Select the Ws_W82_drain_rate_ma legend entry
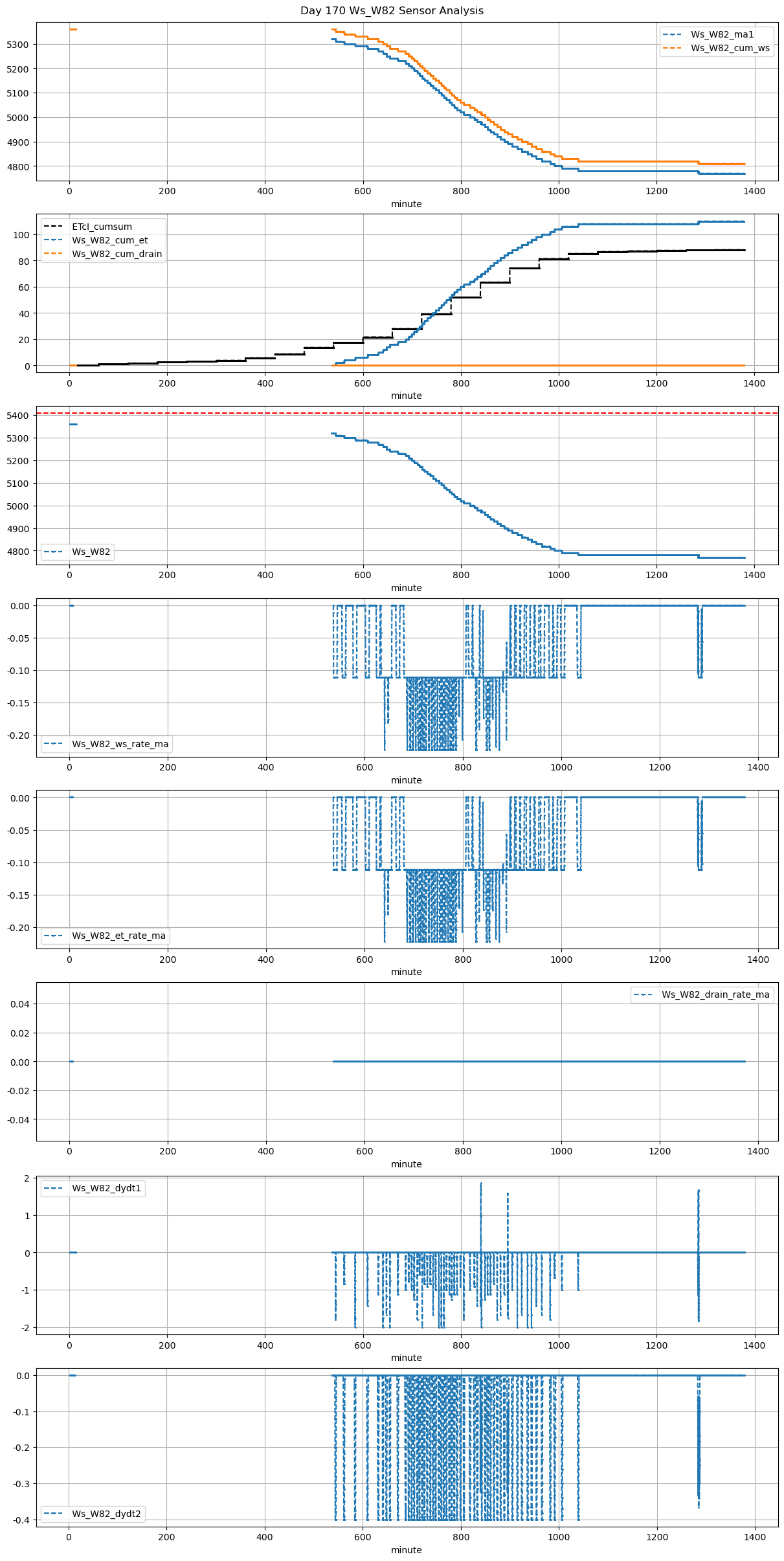The height and width of the screenshot is (1561, 784). point(715,994)
